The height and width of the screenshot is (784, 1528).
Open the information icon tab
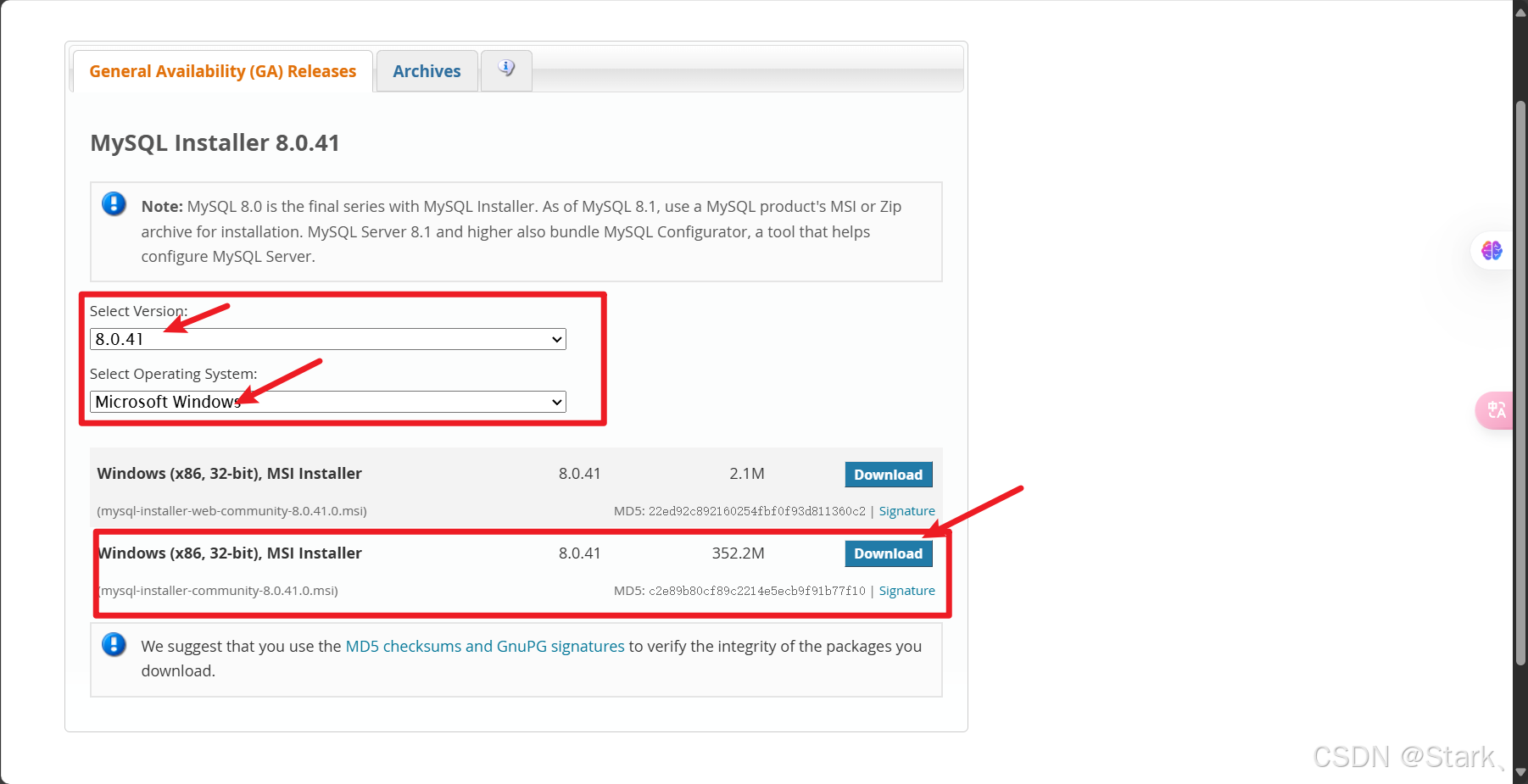[506, 70]
